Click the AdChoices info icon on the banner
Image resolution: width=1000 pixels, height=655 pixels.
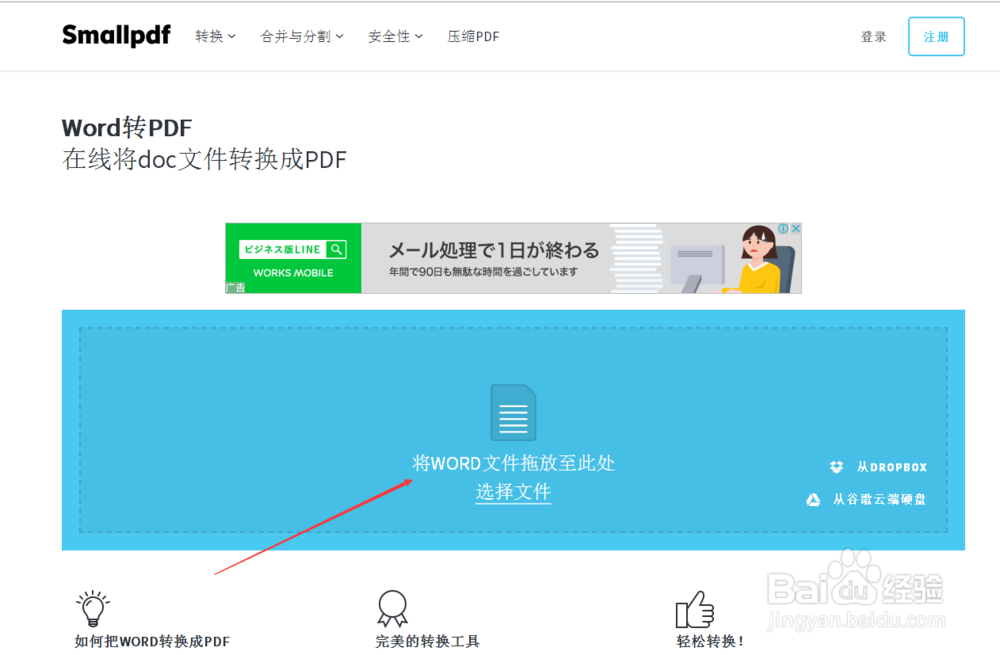point(784,227)
